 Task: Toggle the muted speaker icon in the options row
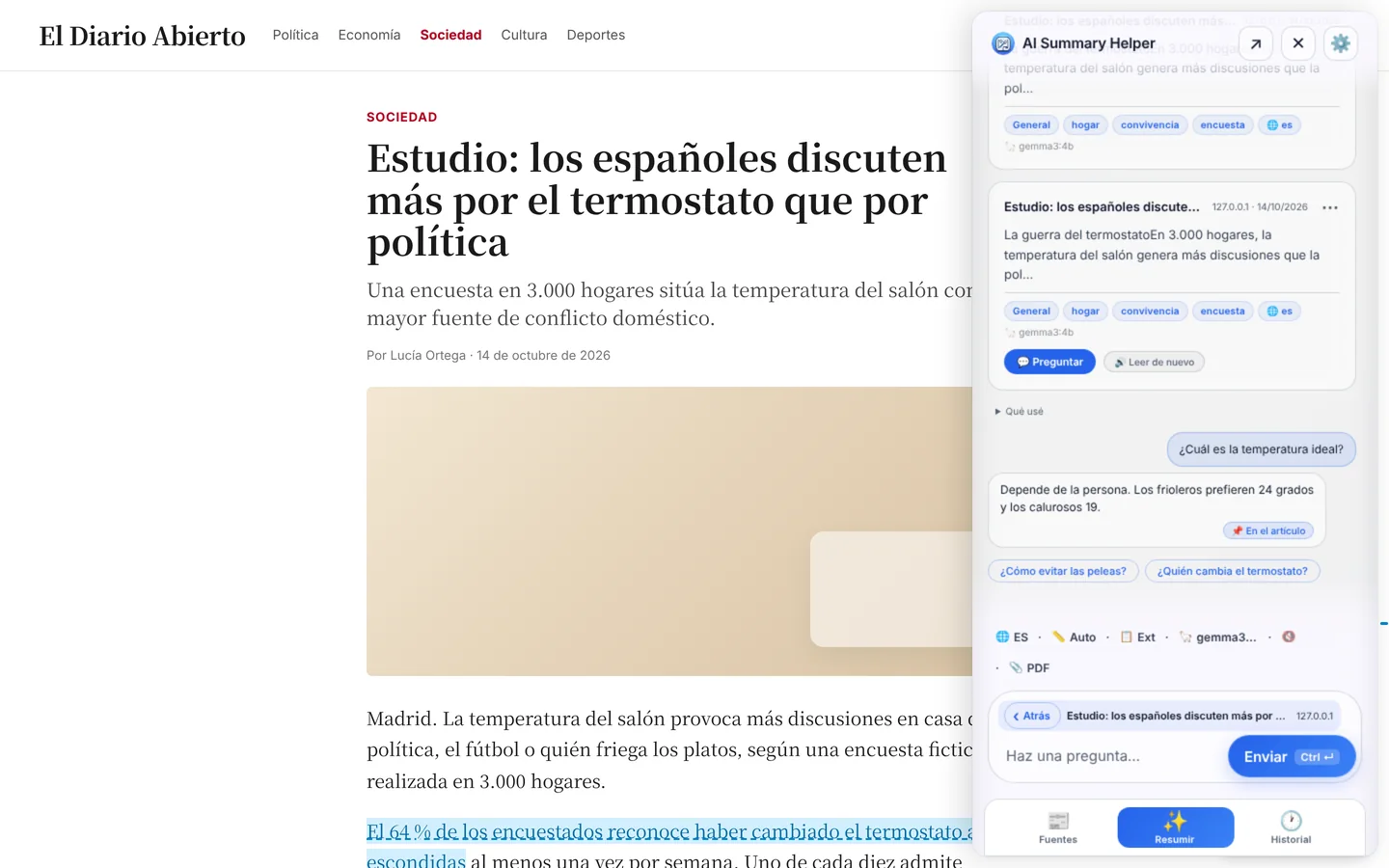pos(1289,637)
